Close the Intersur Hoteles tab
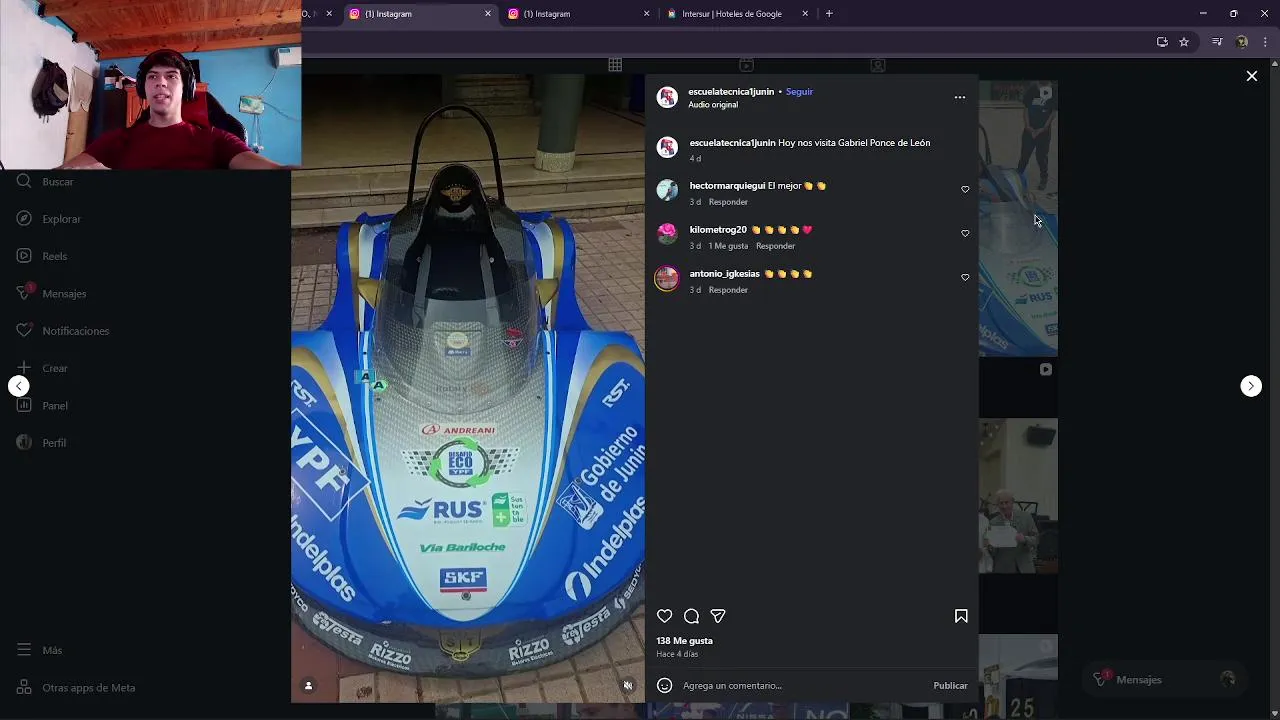Image resolution: width=1280 pixels, height=720 pixels. point(805,14)
